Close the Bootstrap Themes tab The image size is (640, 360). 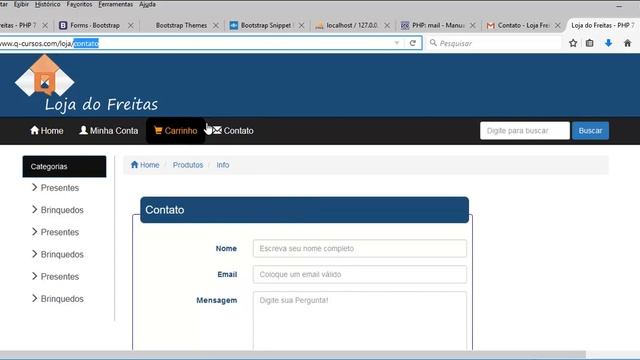pos(216,25)
